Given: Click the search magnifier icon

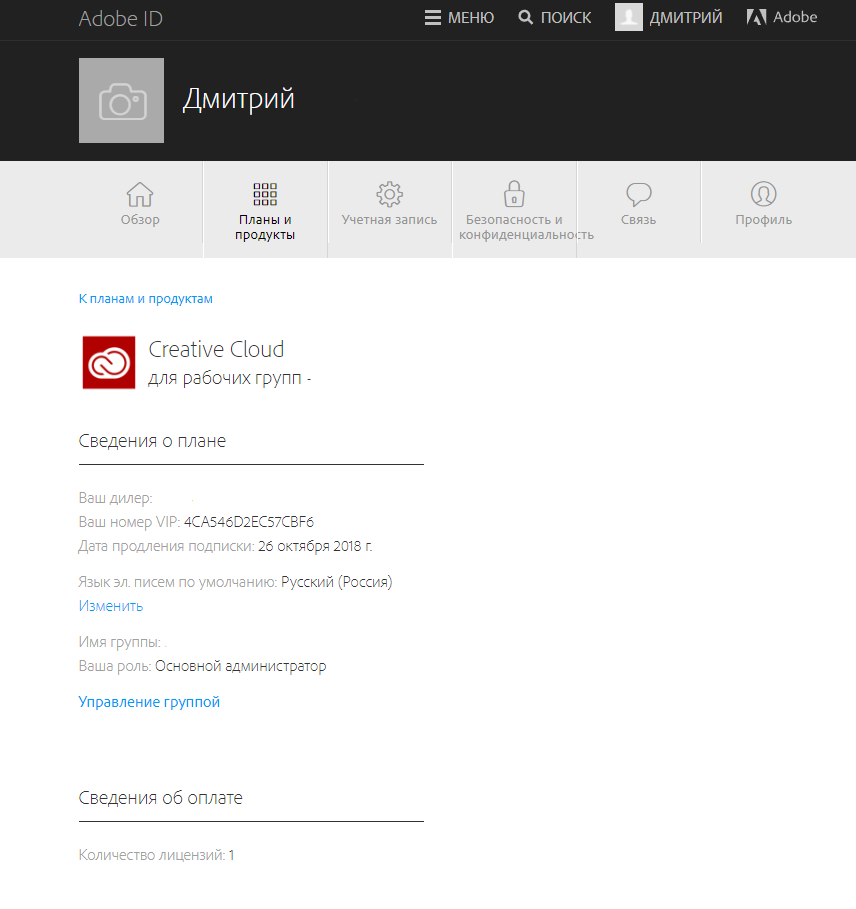Looking at the screenshot, I should point(525,17).
